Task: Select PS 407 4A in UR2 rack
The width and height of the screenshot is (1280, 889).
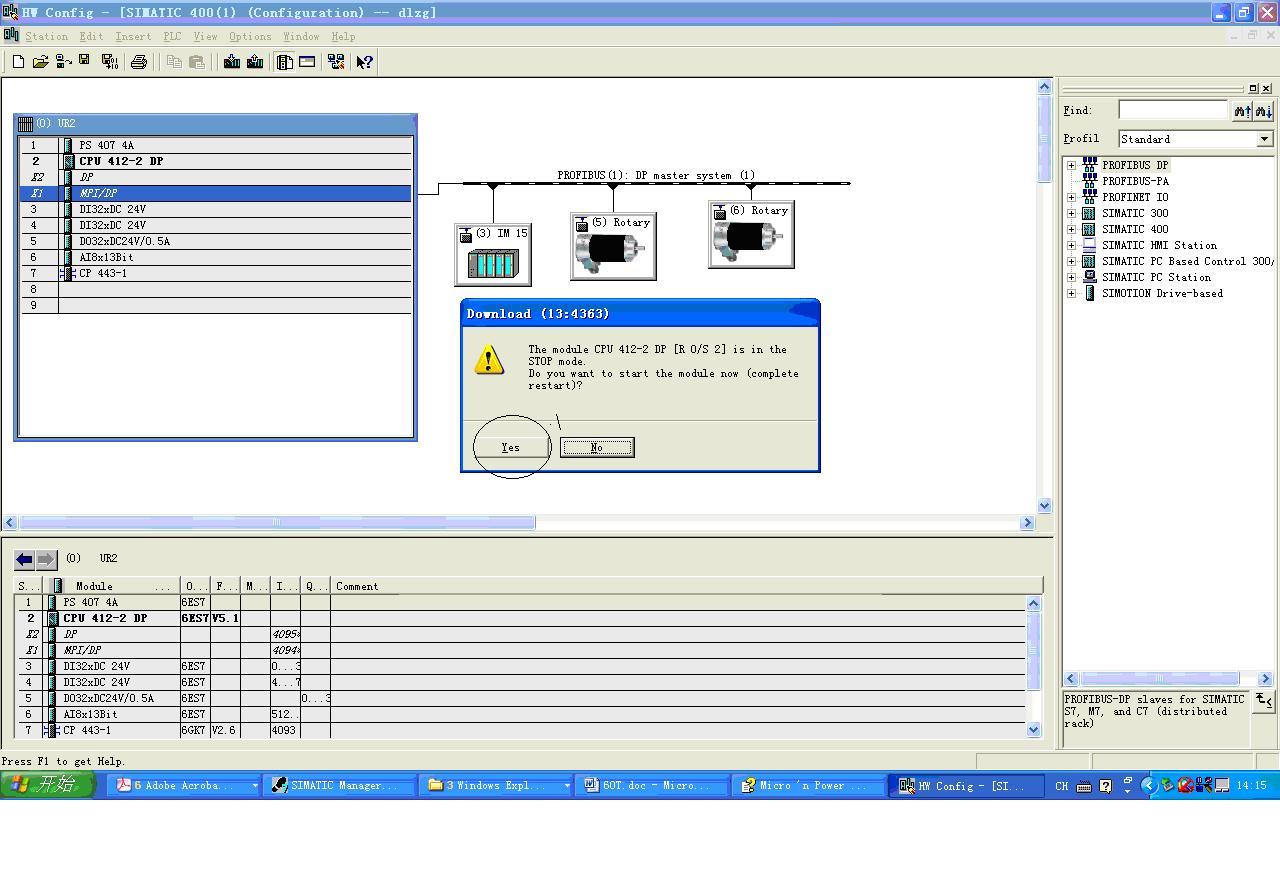Action: pos(215,145)
